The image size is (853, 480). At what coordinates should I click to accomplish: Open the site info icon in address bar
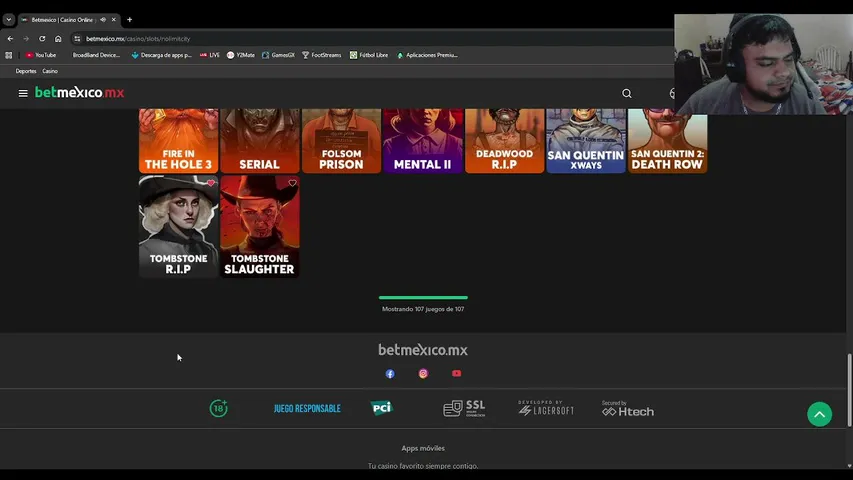point(77,39)
